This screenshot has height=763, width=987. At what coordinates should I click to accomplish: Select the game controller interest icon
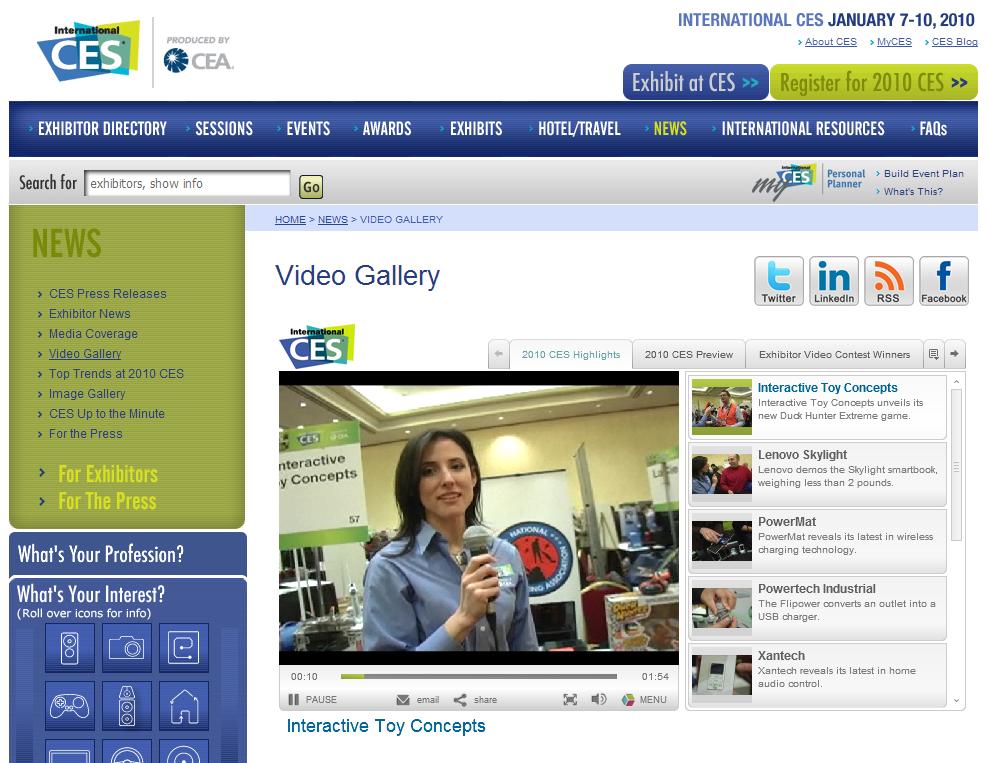click(x=70, y=706)
